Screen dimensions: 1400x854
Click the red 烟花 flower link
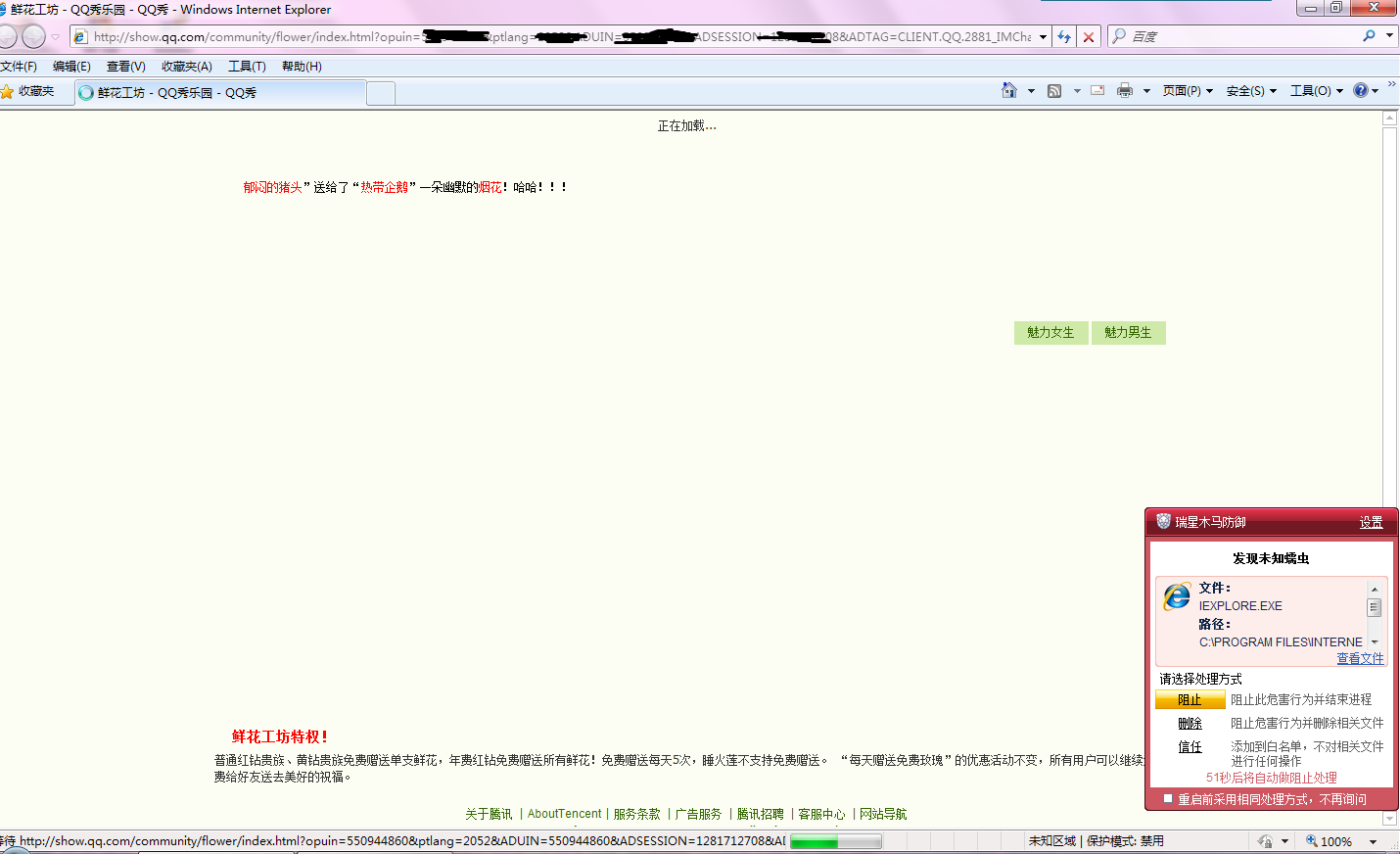(x=490, y=187)
